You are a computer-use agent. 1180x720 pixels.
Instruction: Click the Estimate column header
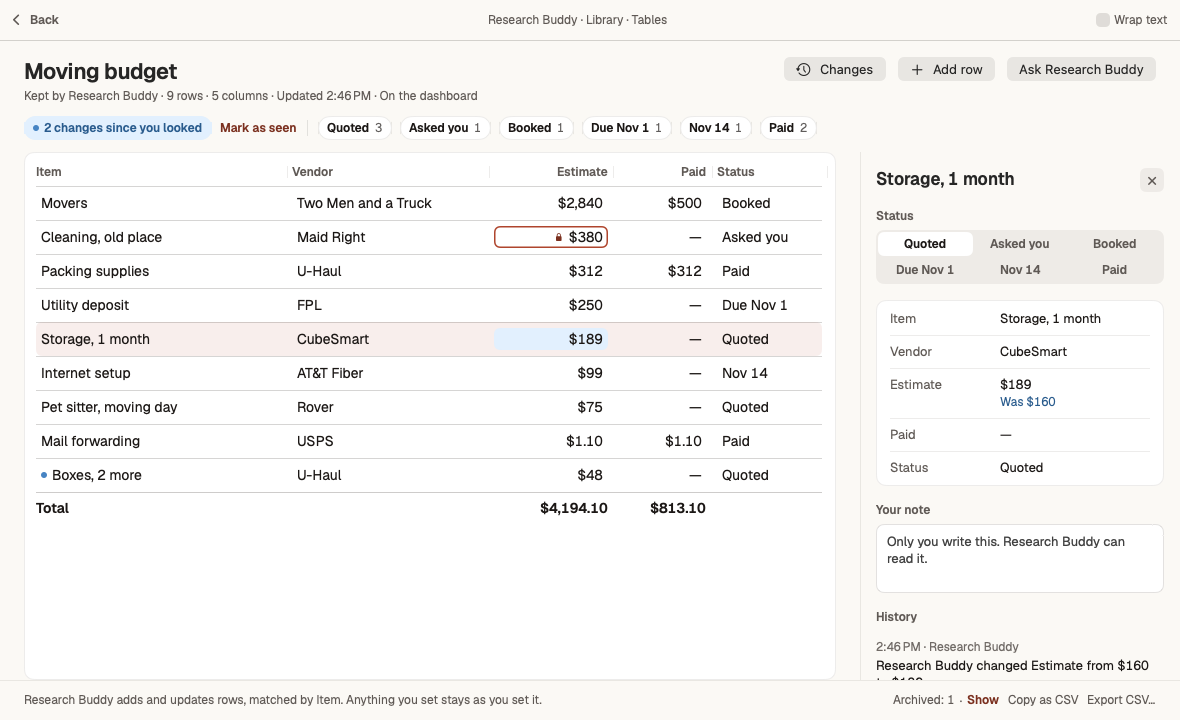point(582,172)
